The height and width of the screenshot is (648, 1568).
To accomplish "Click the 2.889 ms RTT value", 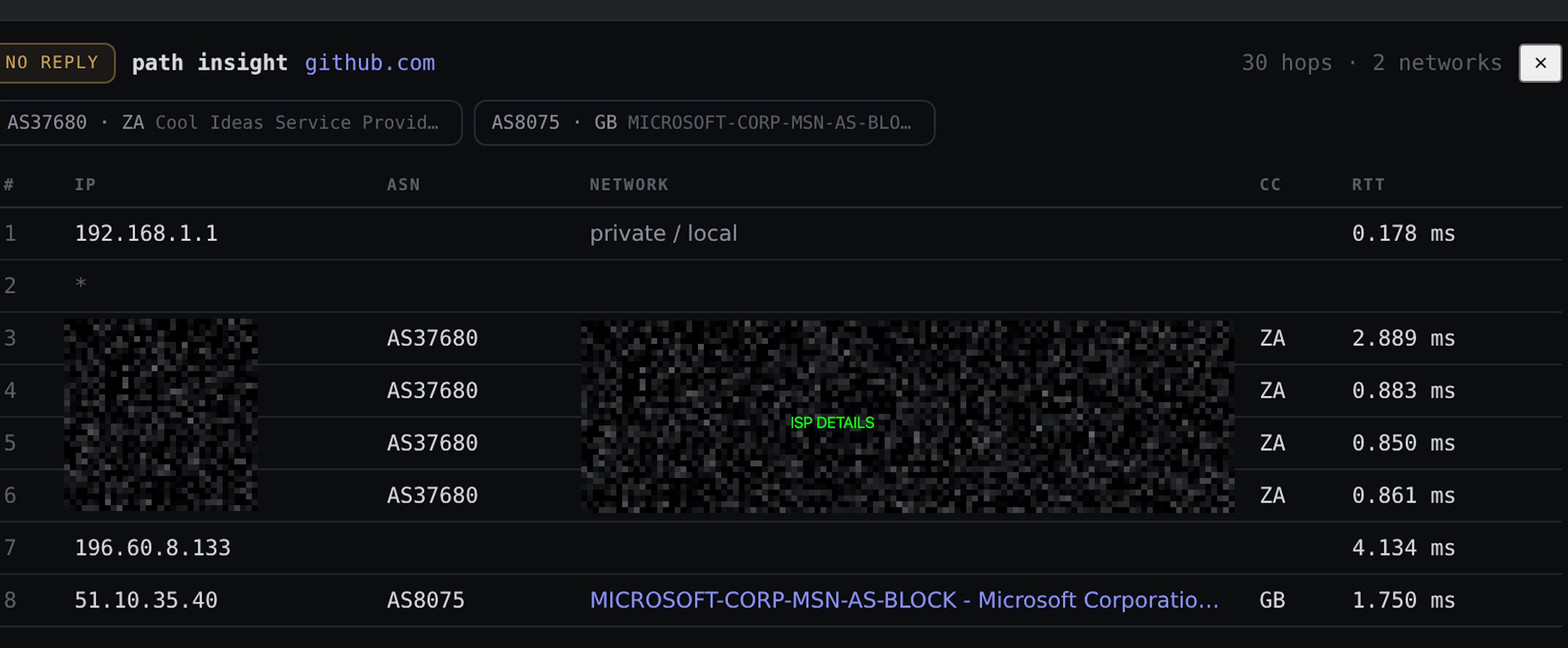I will point(1403,338).
